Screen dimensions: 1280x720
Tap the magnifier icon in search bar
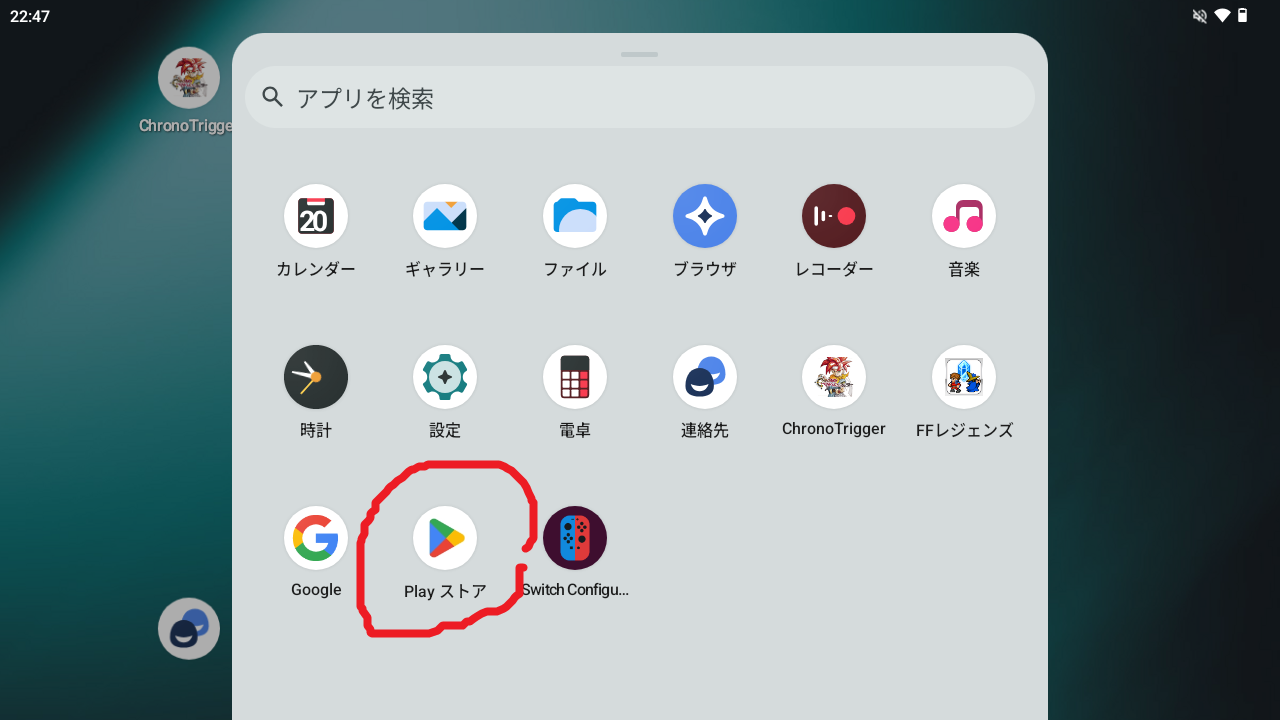click(x=273, y=96)
